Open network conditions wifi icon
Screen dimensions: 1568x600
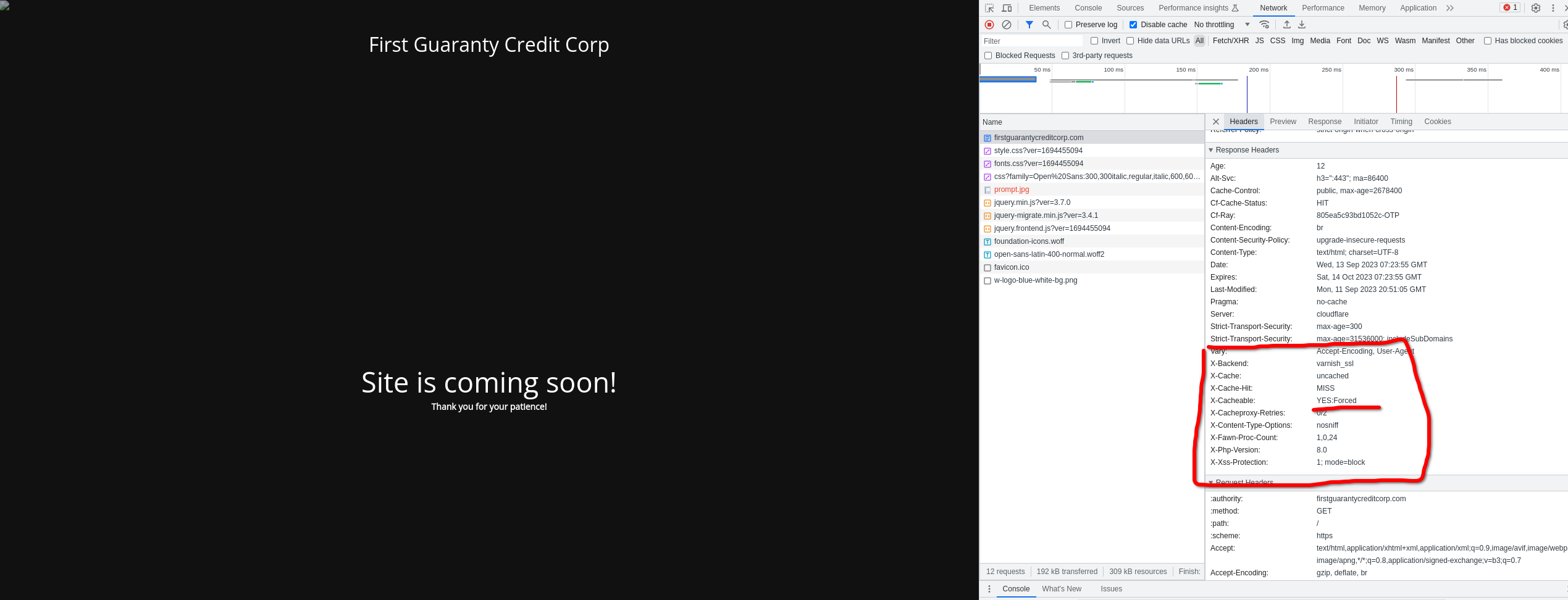[x=1265, y=25]
